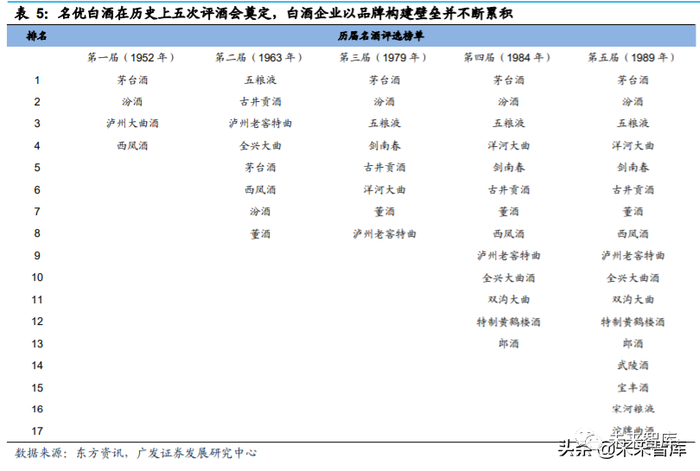This screenshot has width=700, height=471.
Task: Click 古井贡酒 in the 1963 column
Action: pyautogui.click(x=260, y=102)
